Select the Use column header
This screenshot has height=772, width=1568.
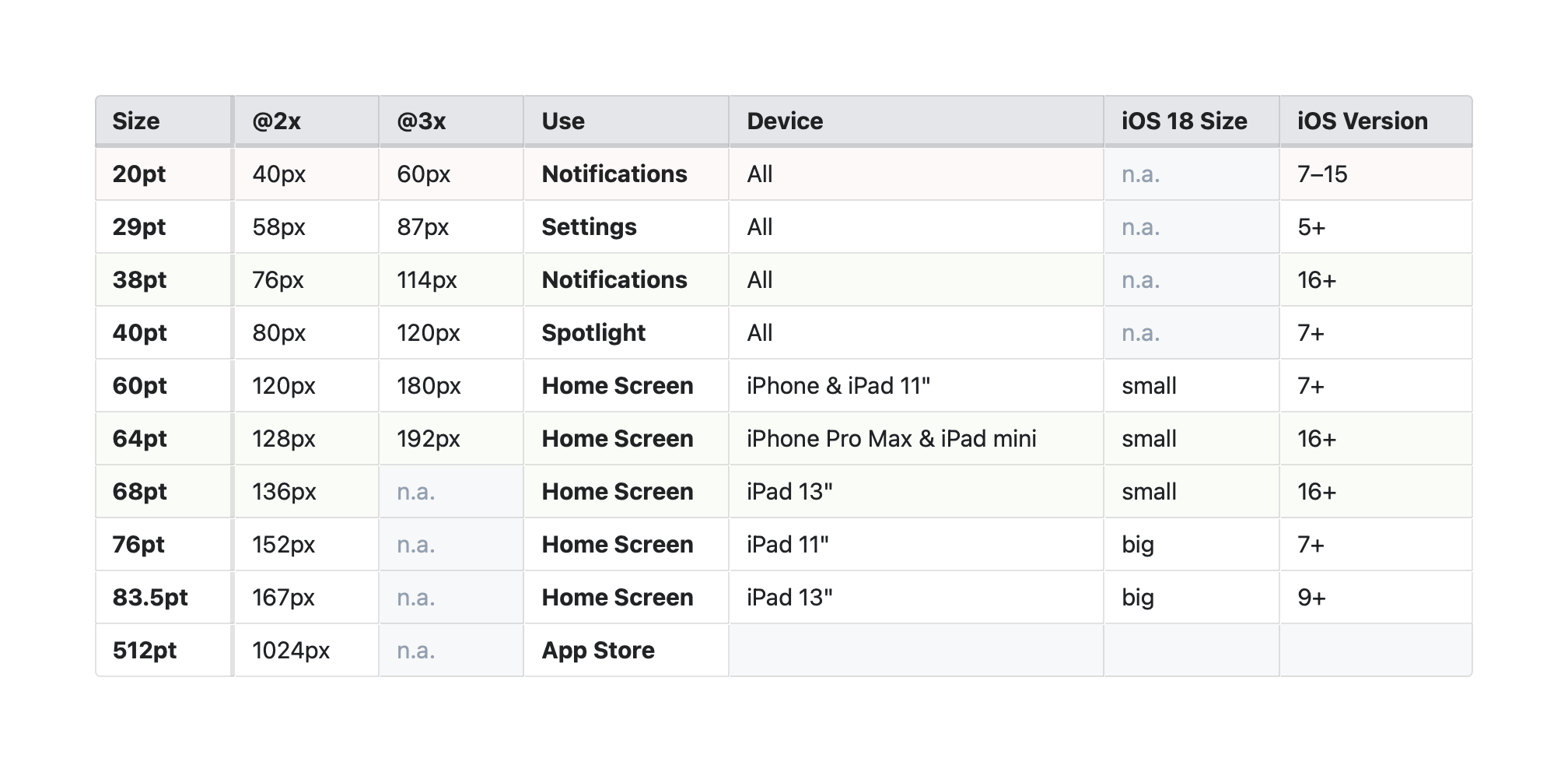tap(563, 121)
